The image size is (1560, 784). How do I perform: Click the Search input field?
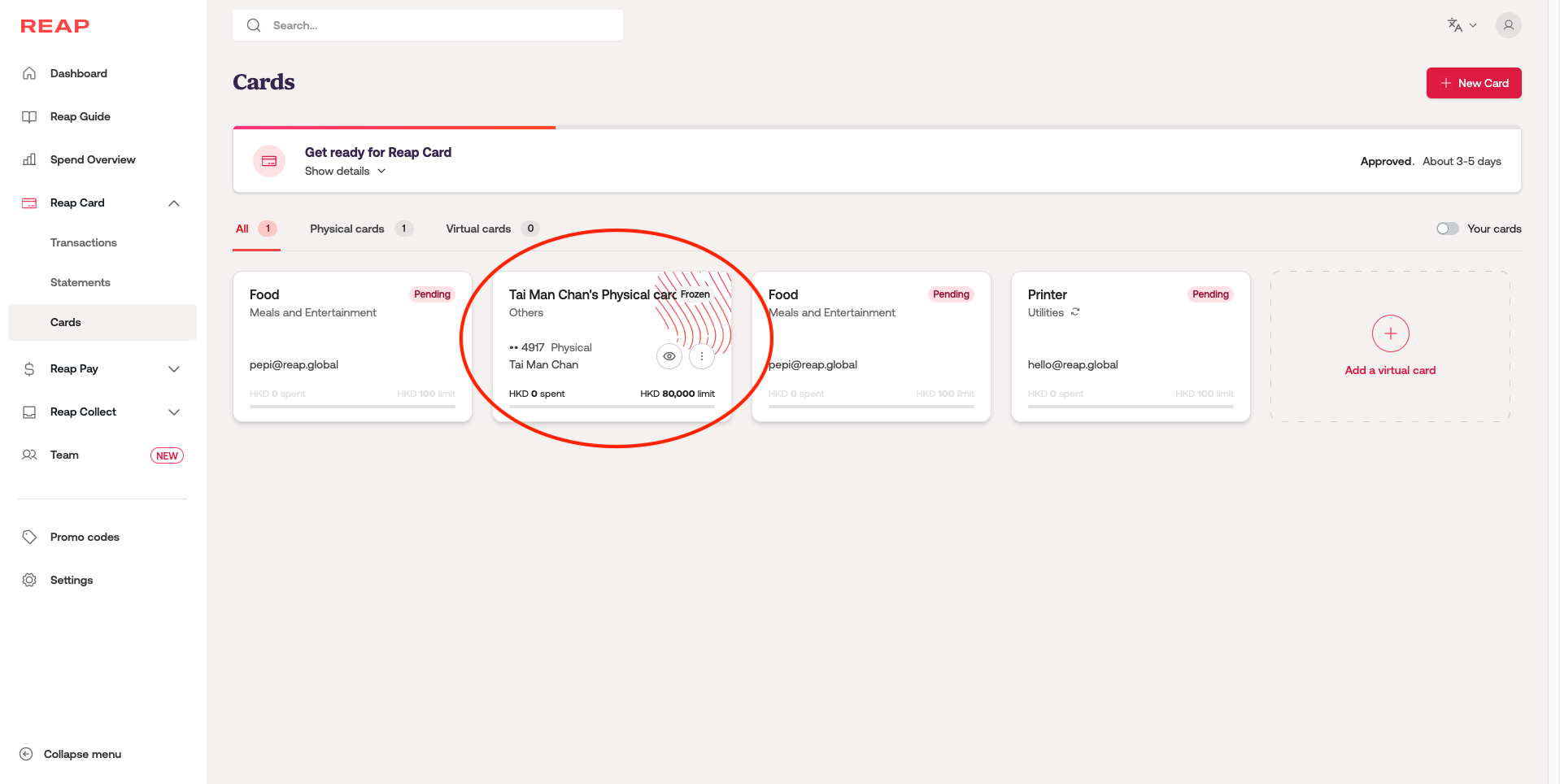click(439, 25)
